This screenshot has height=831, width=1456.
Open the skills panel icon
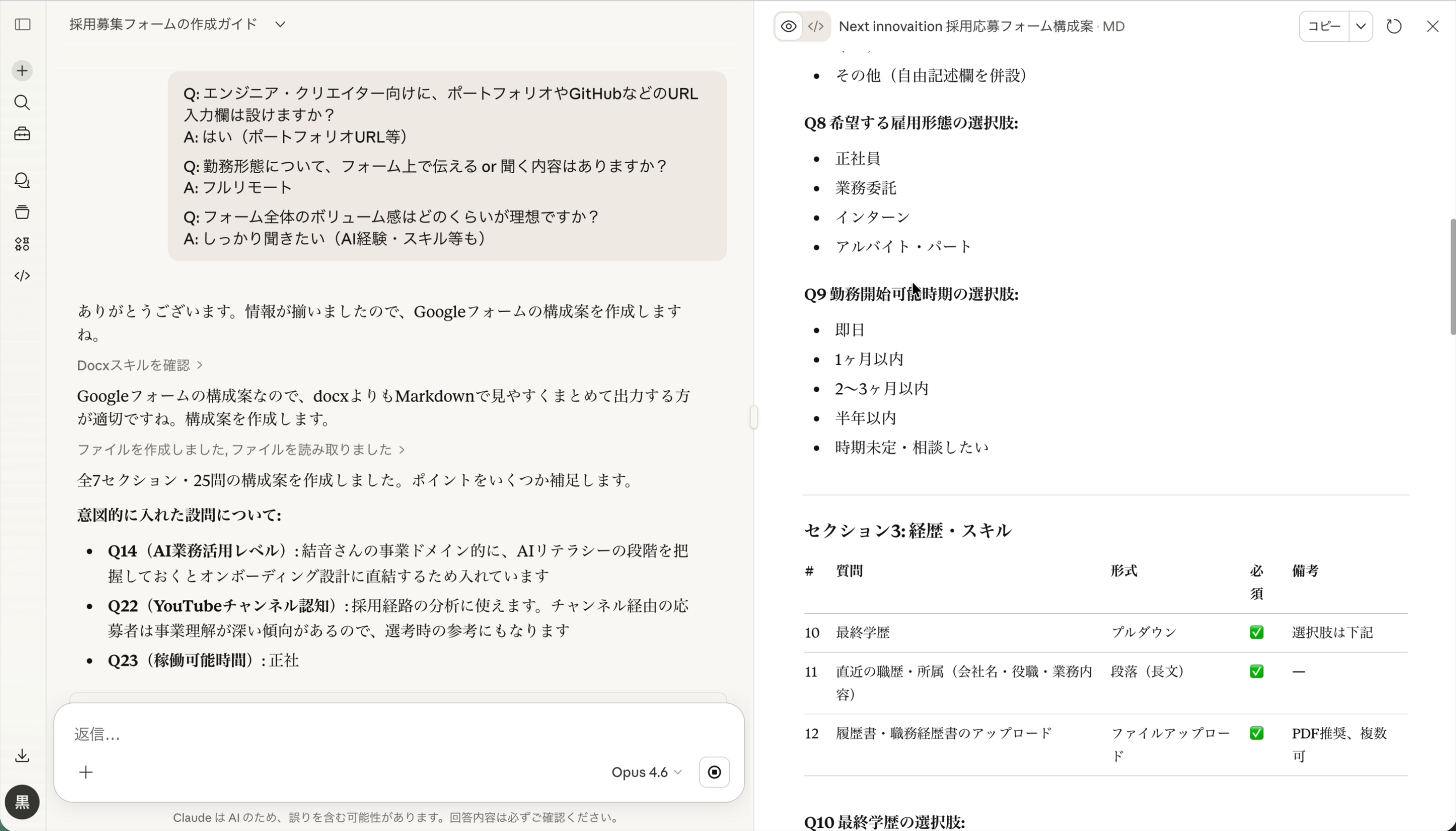click(22, 244)
